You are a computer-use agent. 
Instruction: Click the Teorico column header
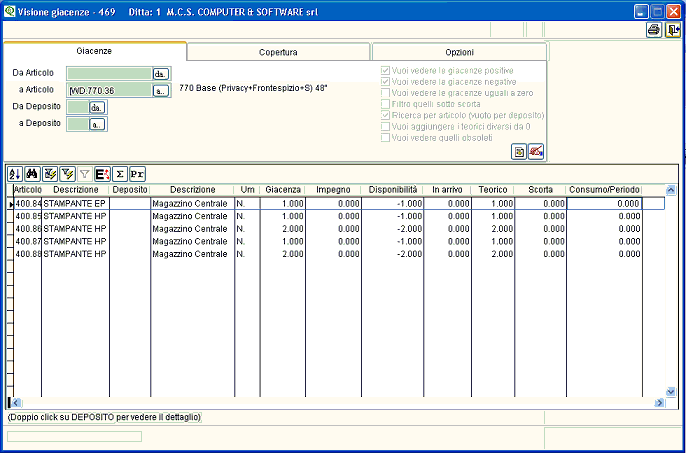[493, 190]
